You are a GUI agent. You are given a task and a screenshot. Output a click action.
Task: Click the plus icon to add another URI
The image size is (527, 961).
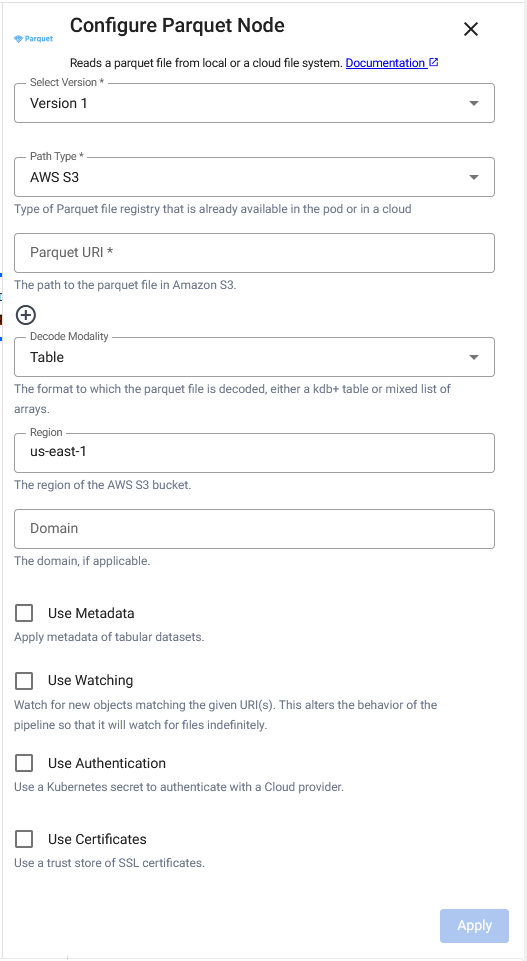(26, 315)
